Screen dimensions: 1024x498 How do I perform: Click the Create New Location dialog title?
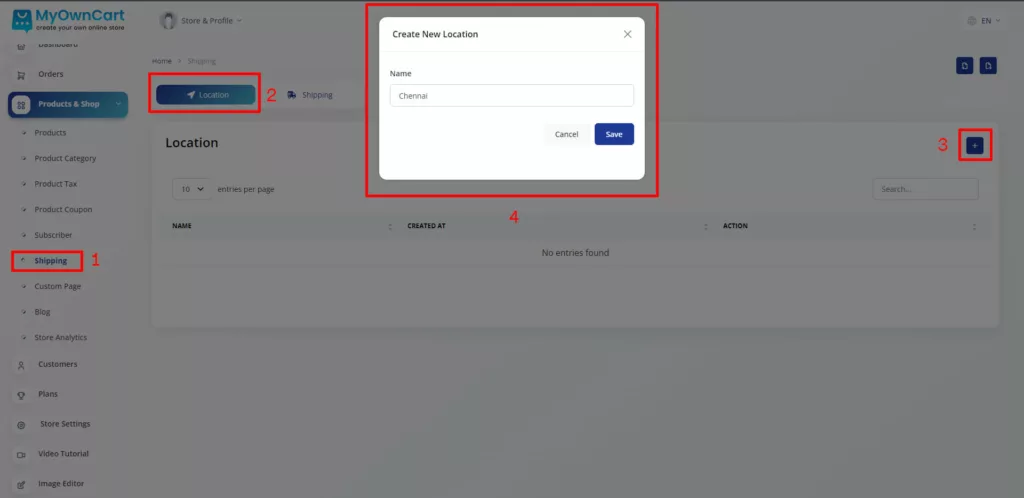pos(435,35)
